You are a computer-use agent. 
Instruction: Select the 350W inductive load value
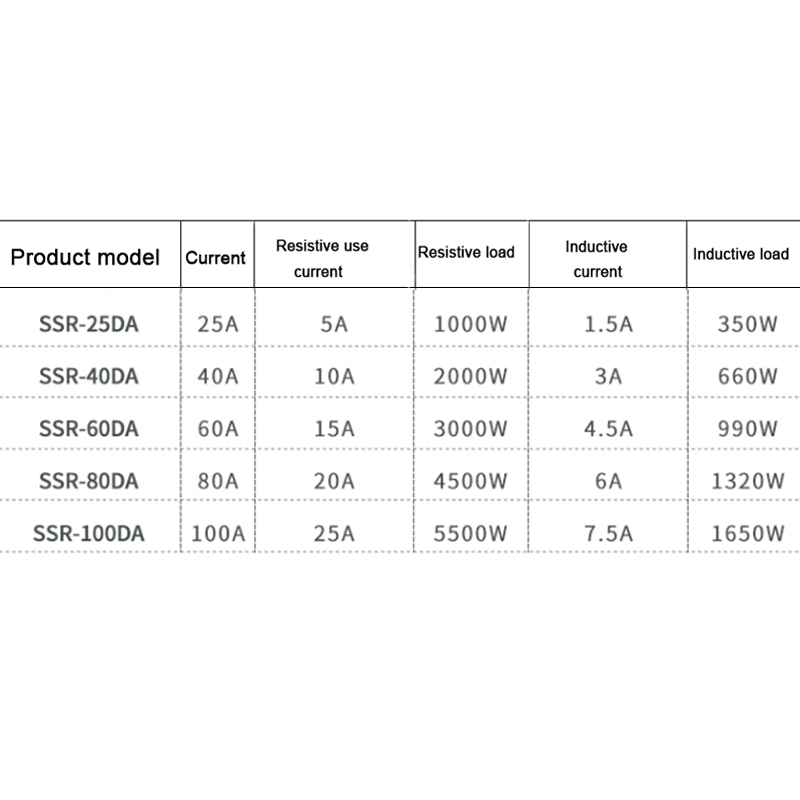click(x=747, y=324)
